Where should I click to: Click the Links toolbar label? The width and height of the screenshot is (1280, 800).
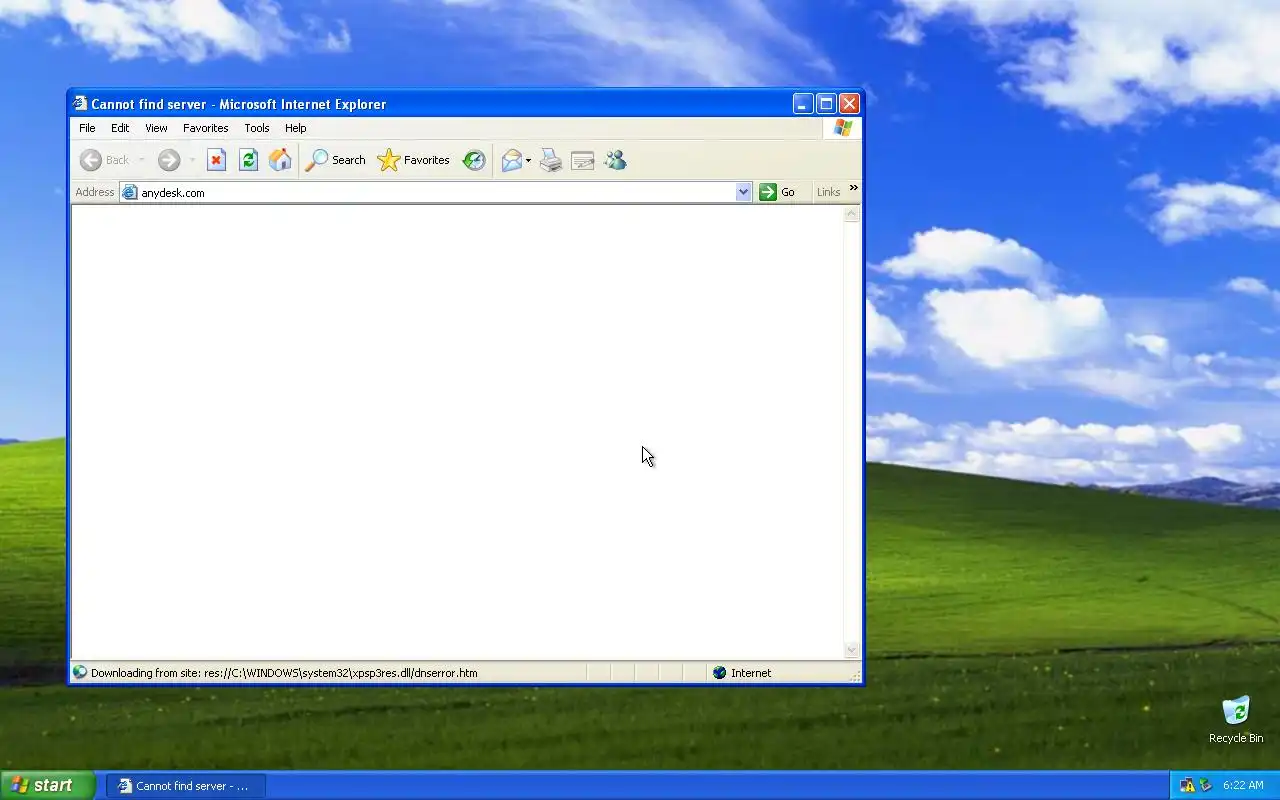[x=828, y=192]
